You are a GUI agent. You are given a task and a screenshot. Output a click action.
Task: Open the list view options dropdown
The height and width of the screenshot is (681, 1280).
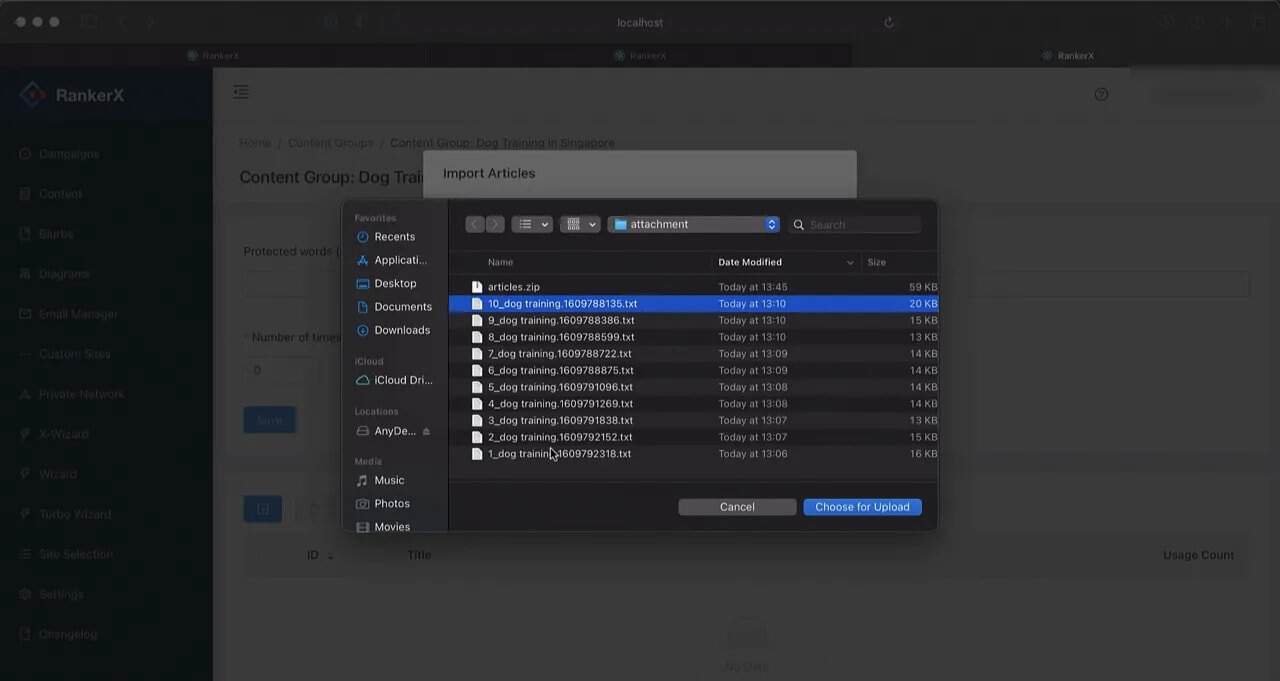coord(532,225)
